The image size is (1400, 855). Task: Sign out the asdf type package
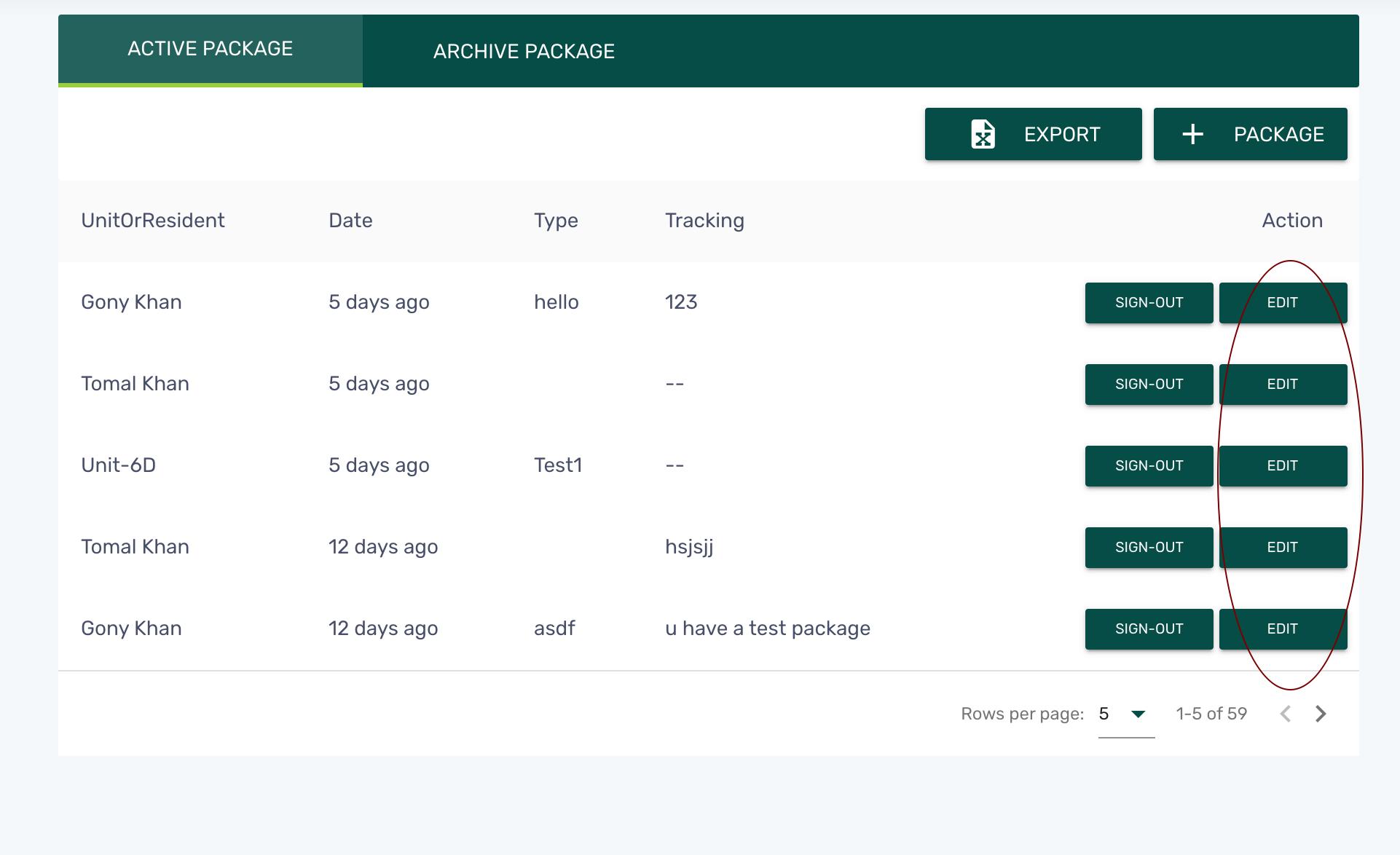[x=1149, y=629]
